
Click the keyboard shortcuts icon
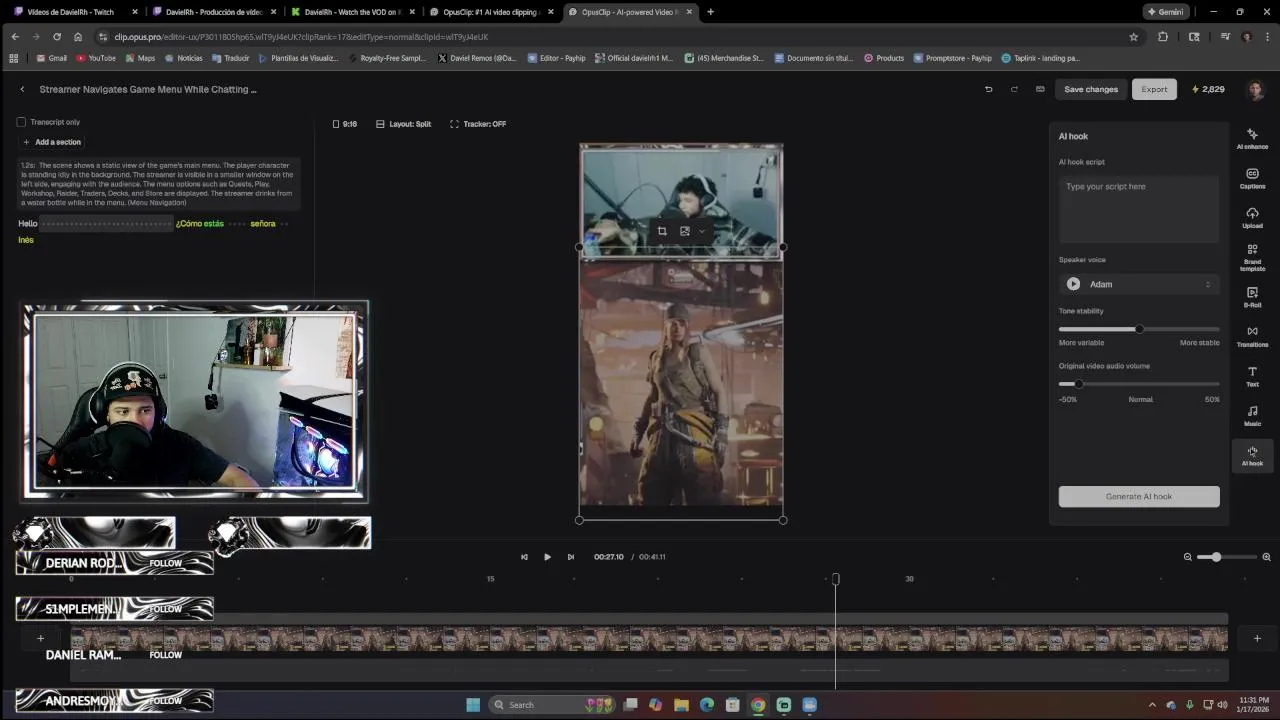[1040, 89]
